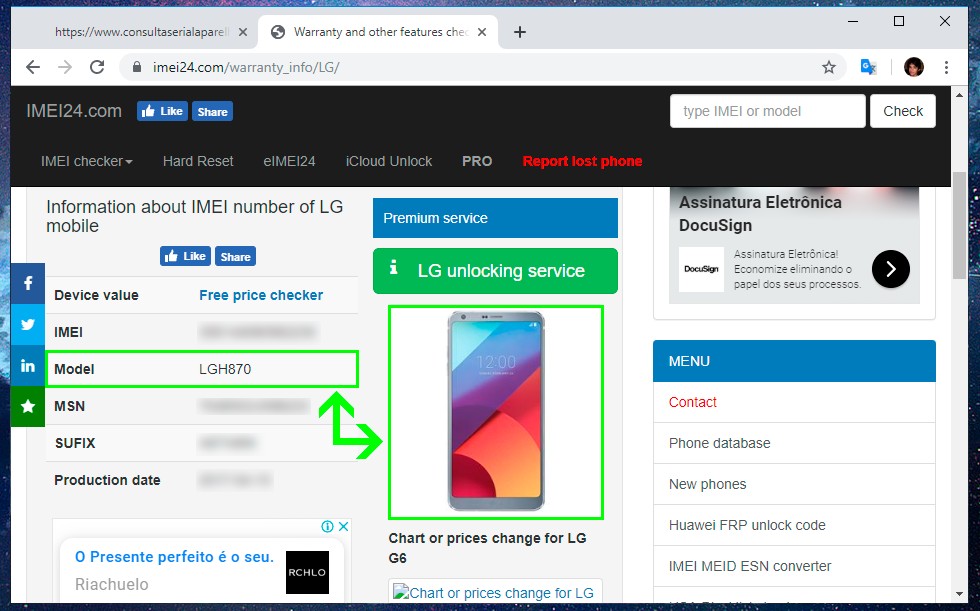Open the Chrome profile avatar
This screenshot has width=980, height=611.
point(914,67)
